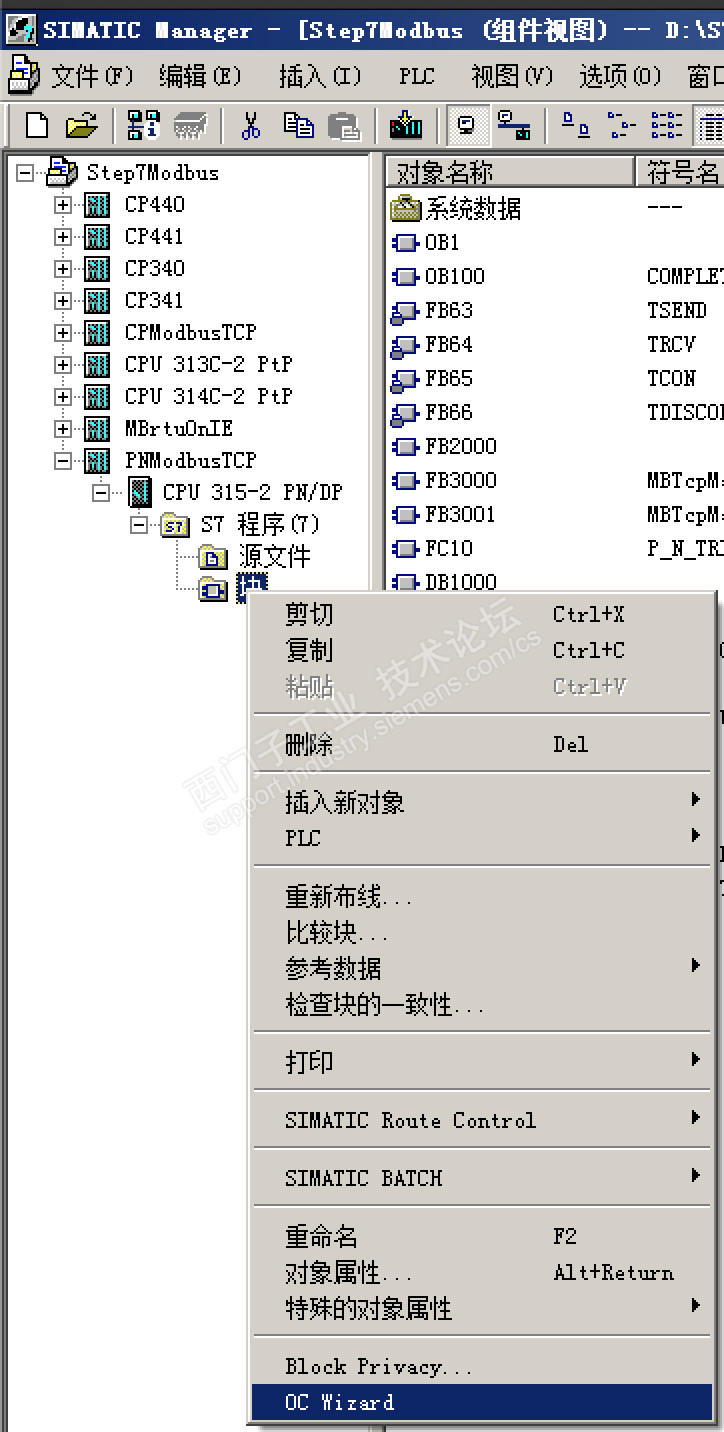Expand the CPU 314C-2 PtP node
This screenshot has width=724, height=1432.
63,397
